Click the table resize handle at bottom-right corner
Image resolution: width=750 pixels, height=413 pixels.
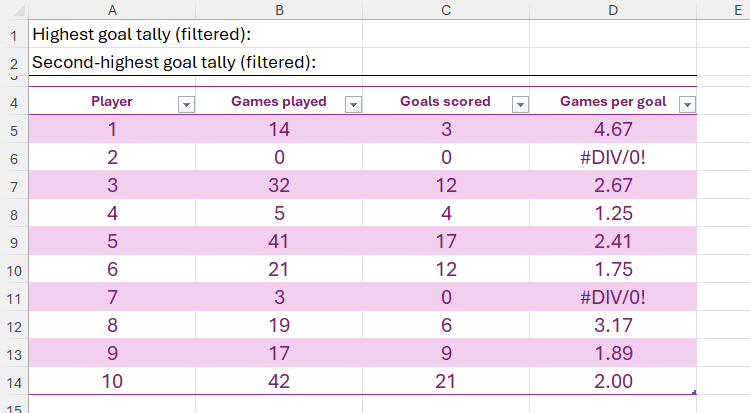coord(694,392)
